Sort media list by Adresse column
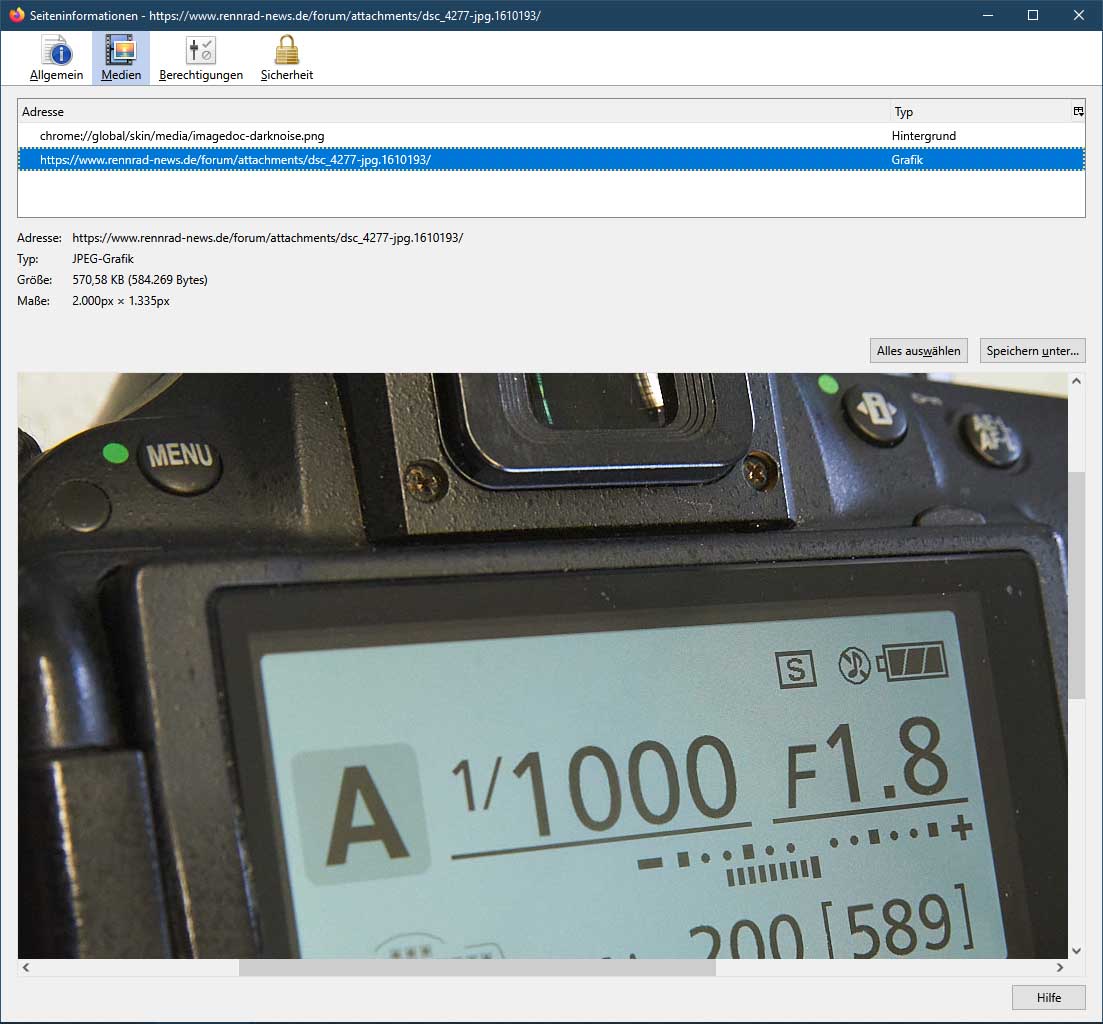 pos(450,112)
